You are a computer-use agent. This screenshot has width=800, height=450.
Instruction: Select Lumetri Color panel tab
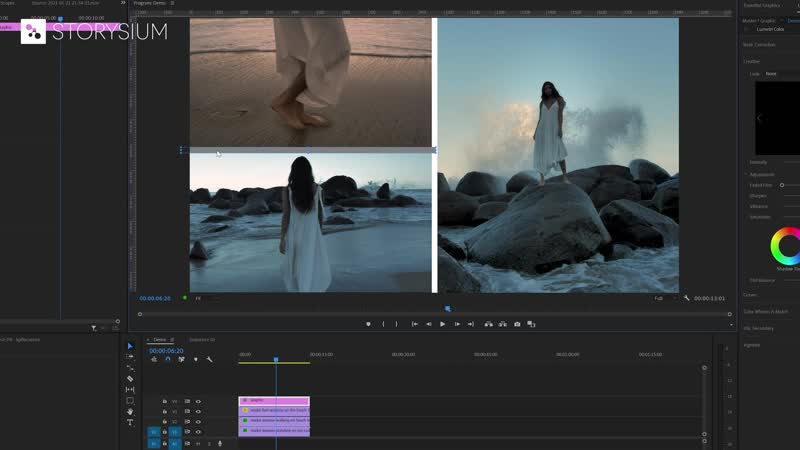(770, 30)
